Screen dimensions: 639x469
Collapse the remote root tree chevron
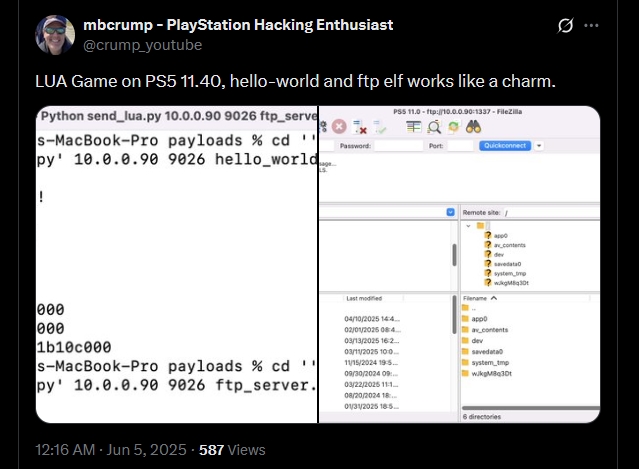click(x=468, y=226)
